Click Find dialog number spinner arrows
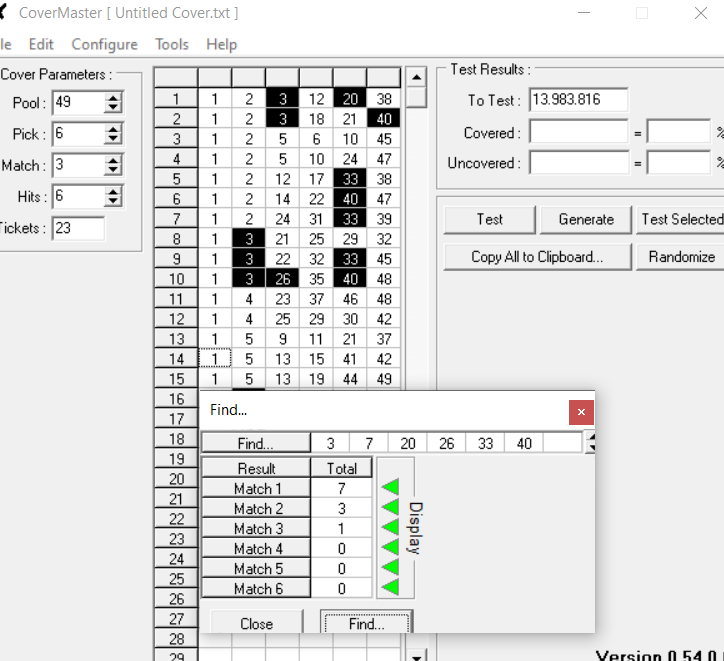Image resolution: width=724 pixels, height=661 pixels. pyautogui.click(x=590, y=443)
